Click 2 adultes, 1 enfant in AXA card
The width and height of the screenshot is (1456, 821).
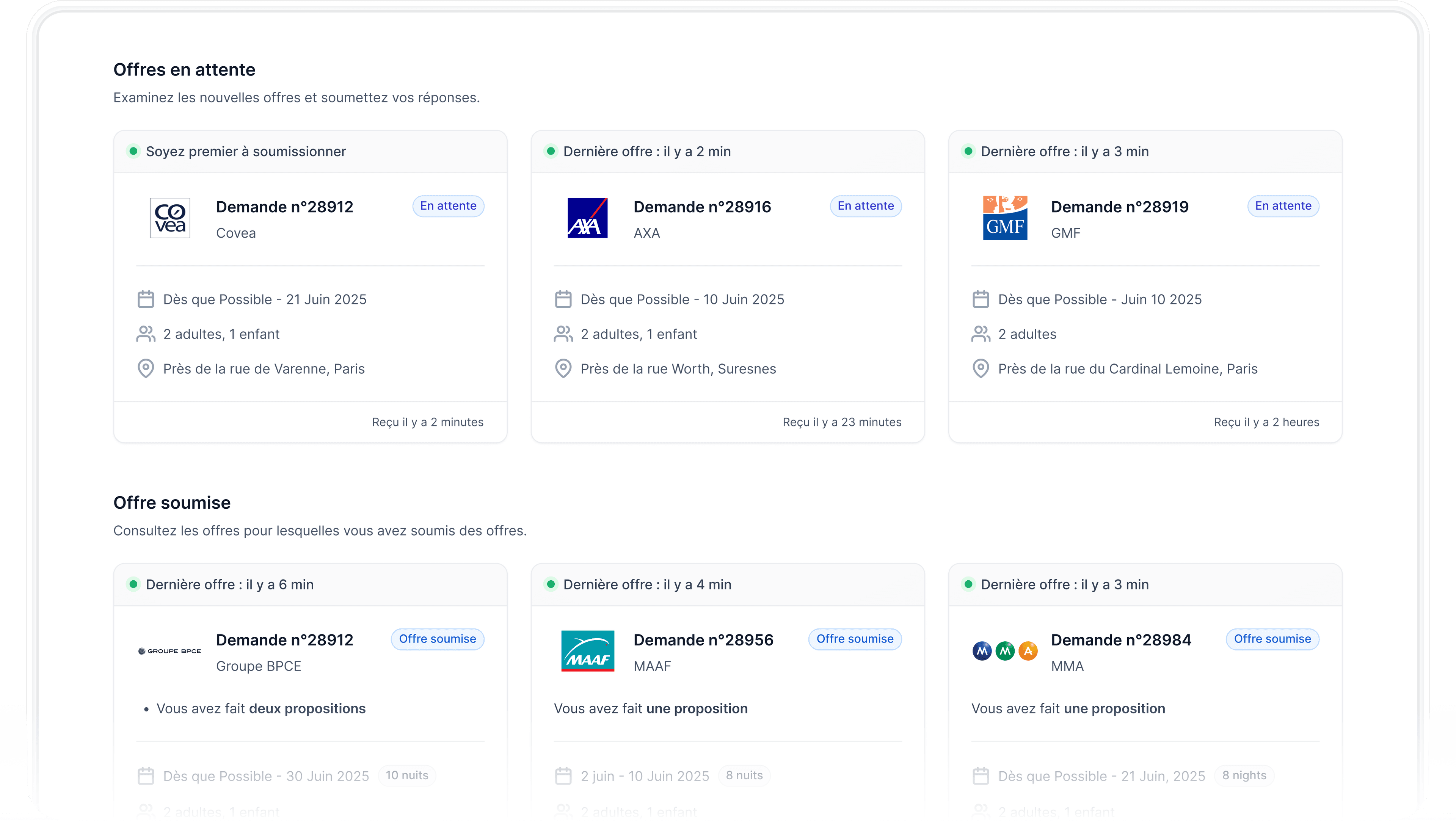(639, 334)
